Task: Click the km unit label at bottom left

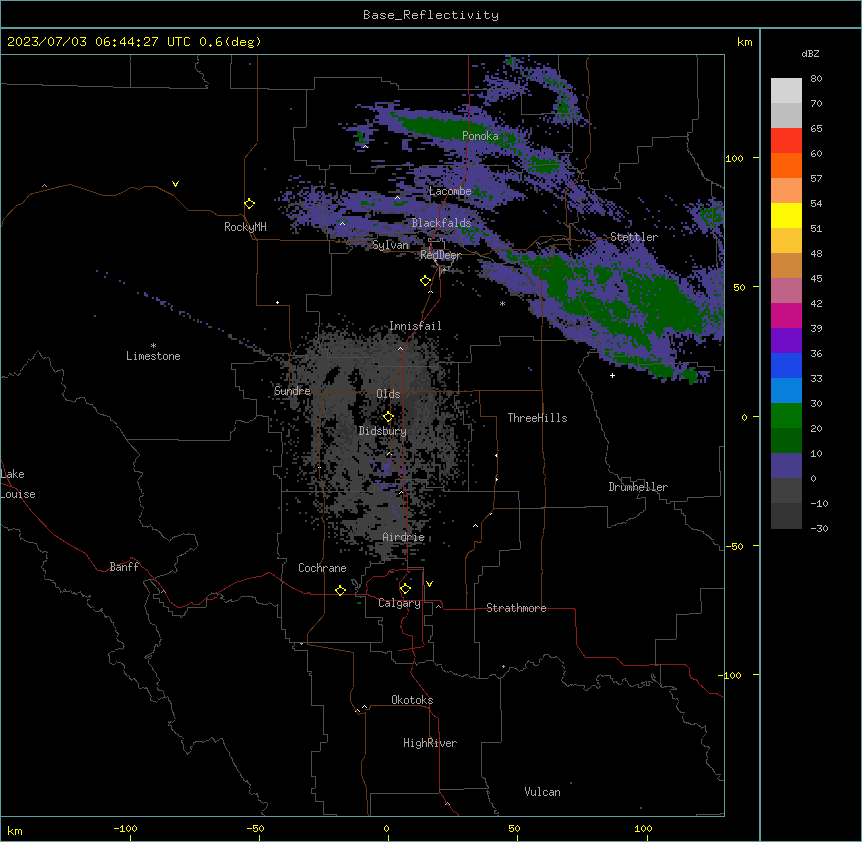Action: 14,831
